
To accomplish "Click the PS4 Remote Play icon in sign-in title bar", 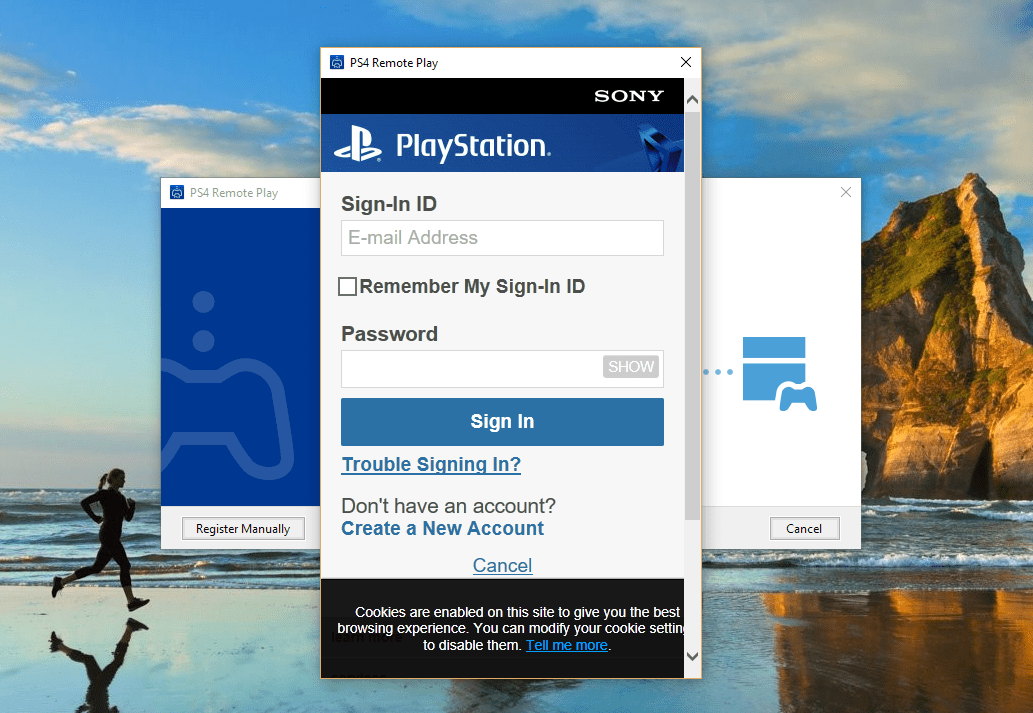I will pos(337,63).
